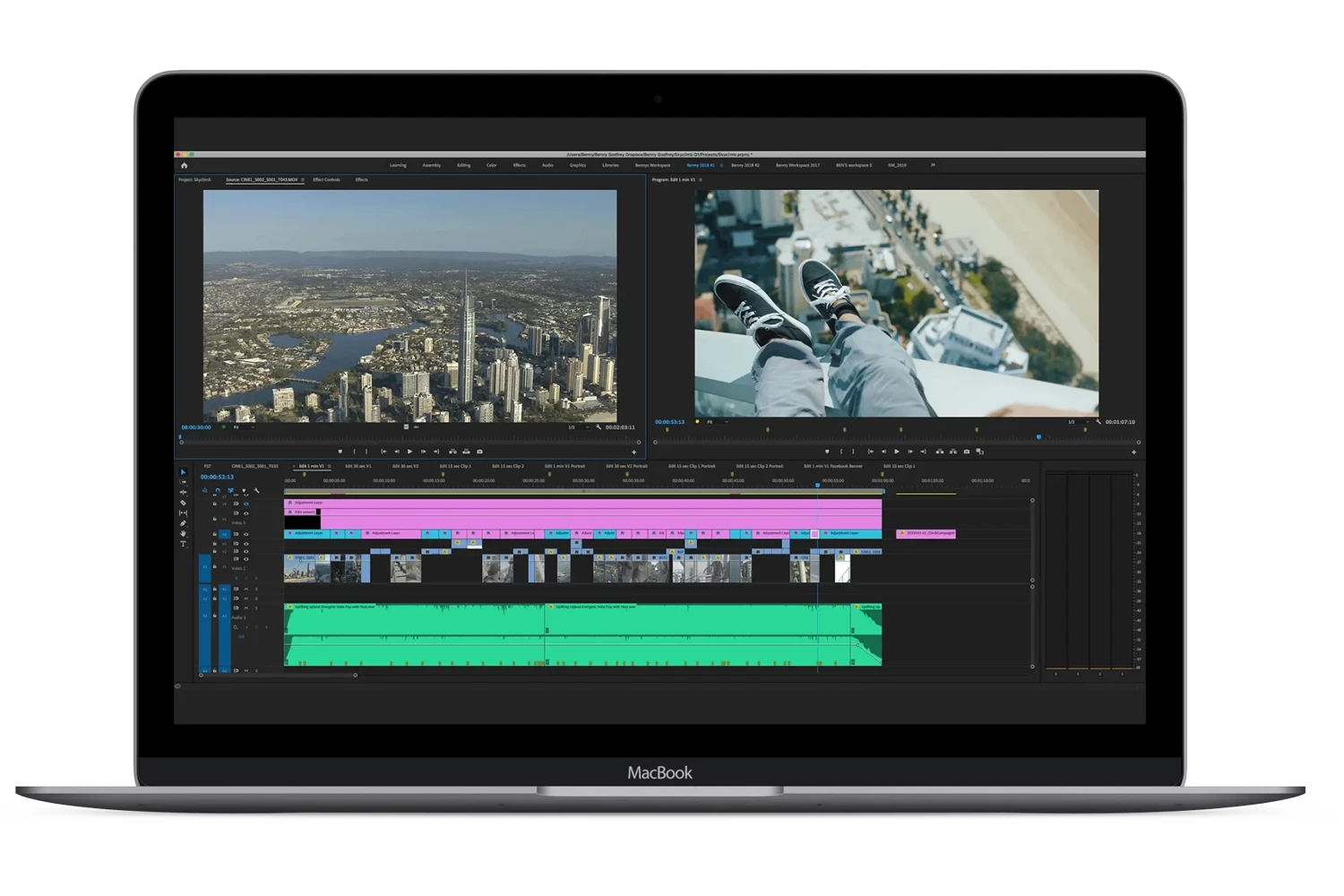
Task: Mute the A1 audio track
Action: (246, 589)
